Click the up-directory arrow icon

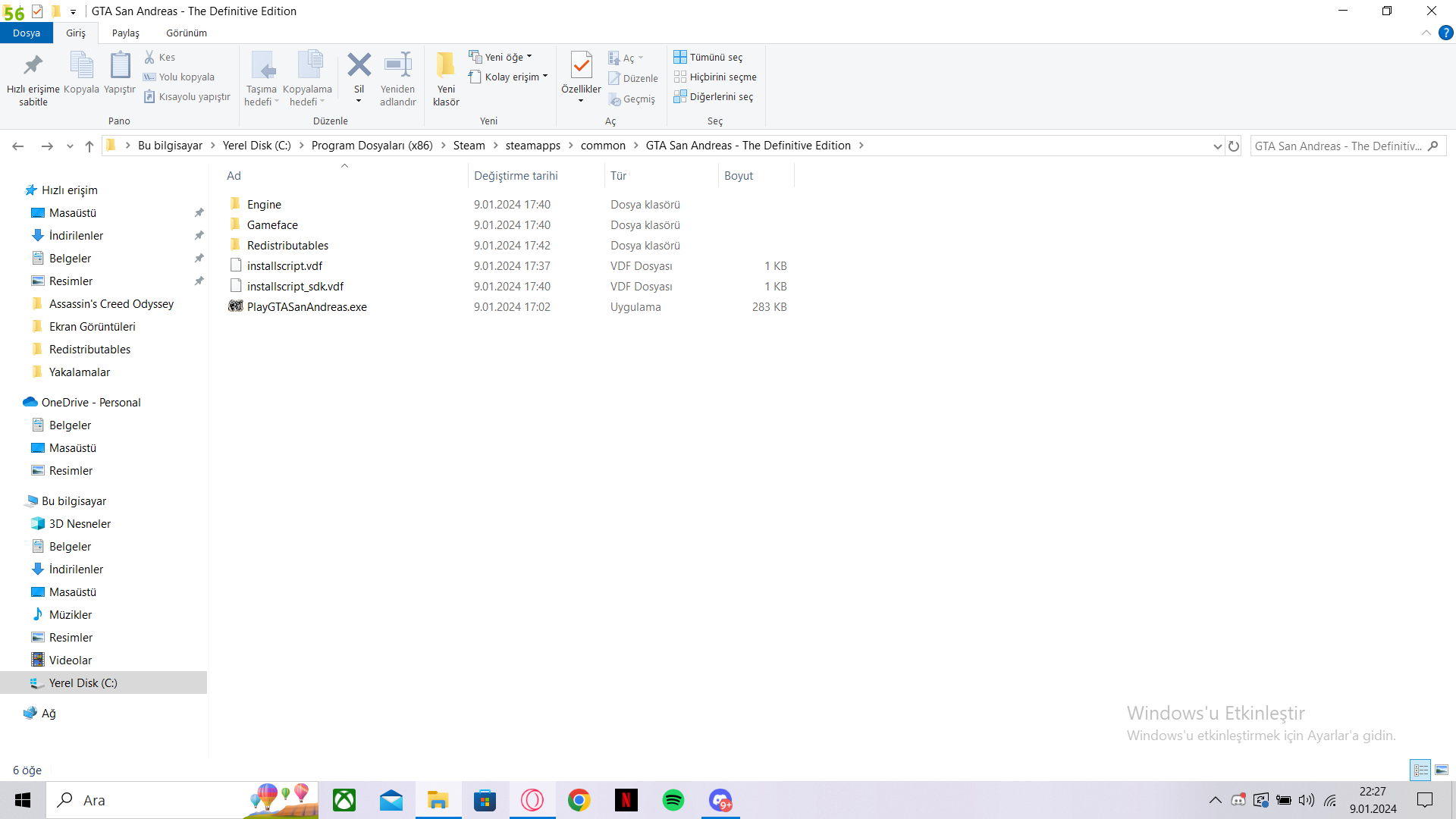click(x=89, y=146)
